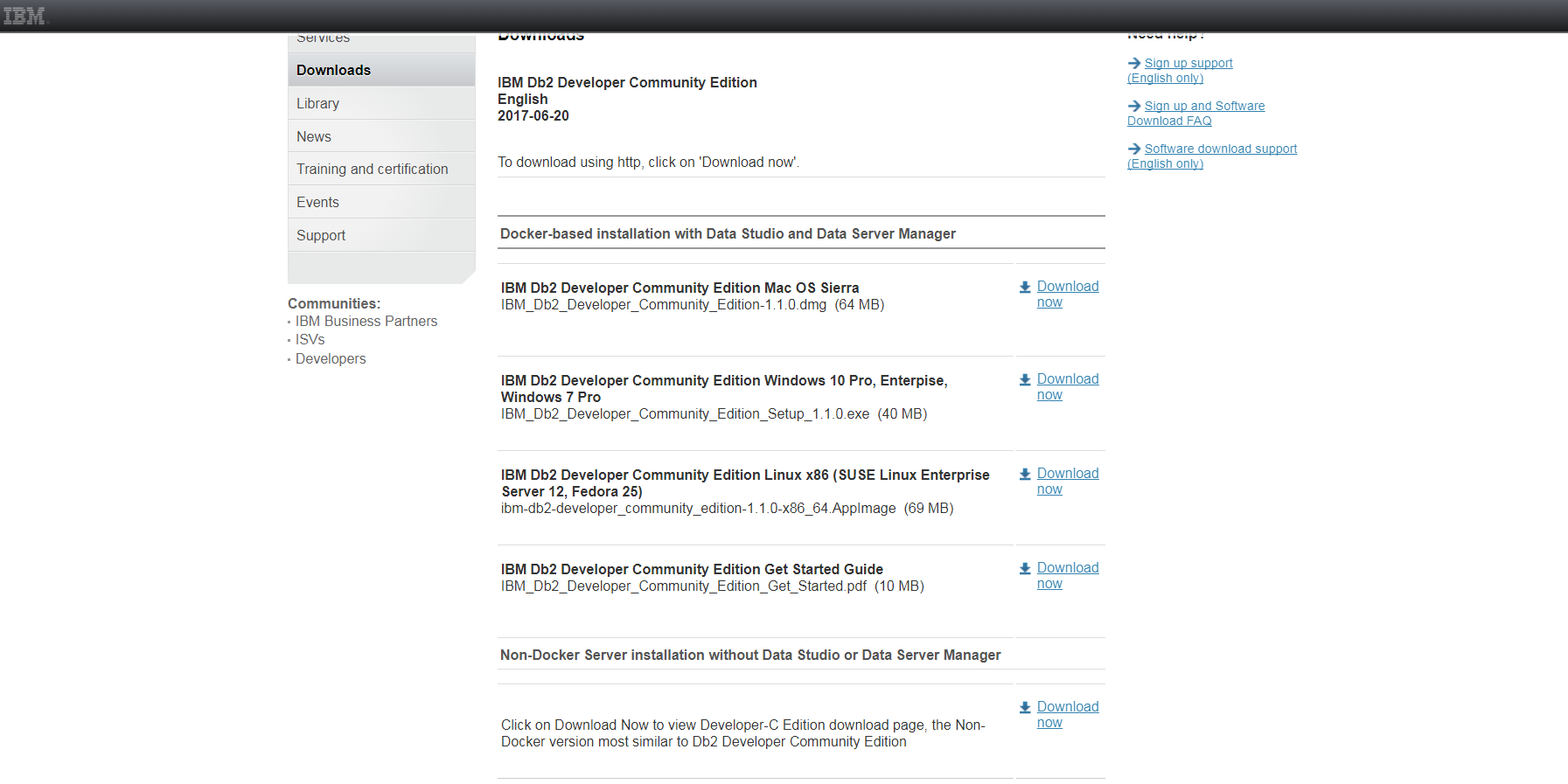Open Library in the sidebar menu
The image size is (1568, 784).
click(381, 103)
